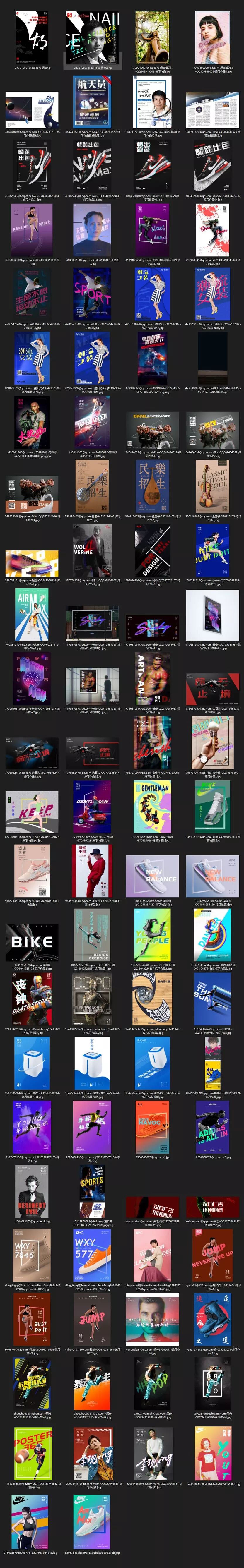Image resolution: width=244 pixels, height=1568 pixels.
Task: Open the black BROOO framed poster
Action: point(212,1383)
